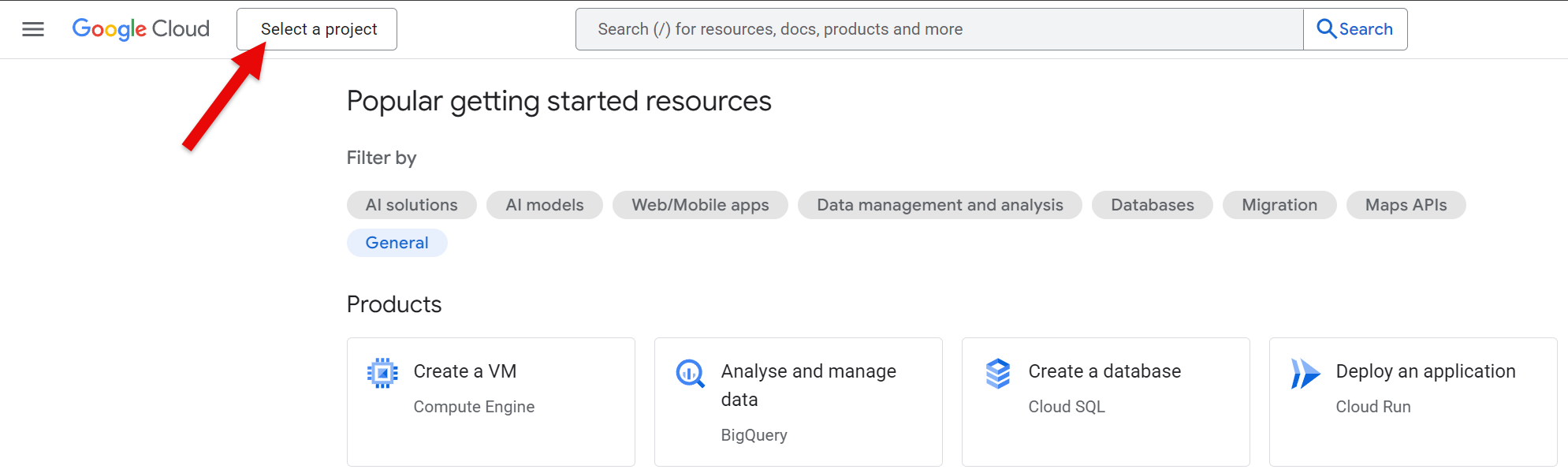
Task: Click the Google Cloud logo
Action: tap(141, 29)
